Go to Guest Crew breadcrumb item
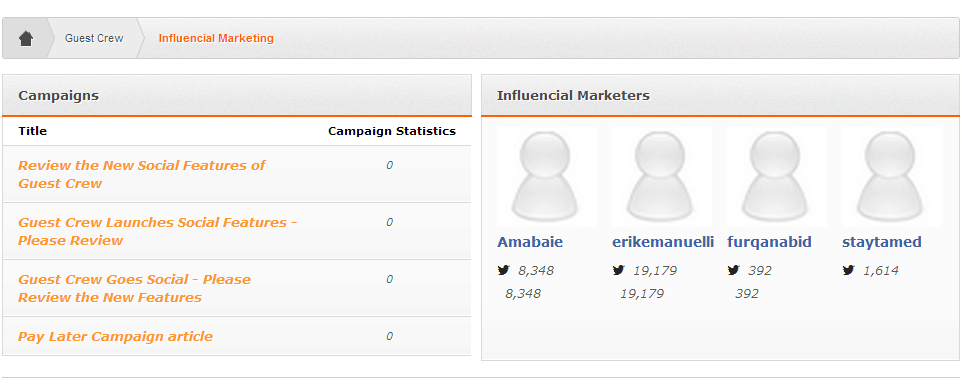Viewport: 962px width, 385px height. [x=94, y=39]
